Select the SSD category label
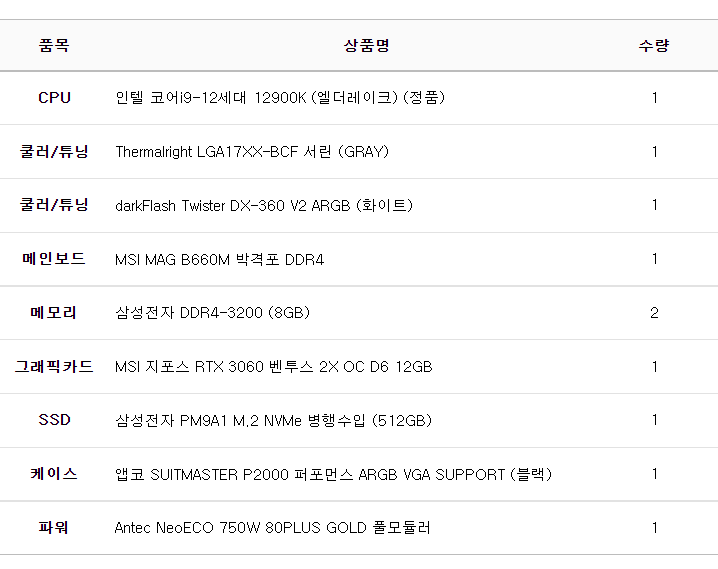Viewport: 718px width, 569px height. pos(54,420)
